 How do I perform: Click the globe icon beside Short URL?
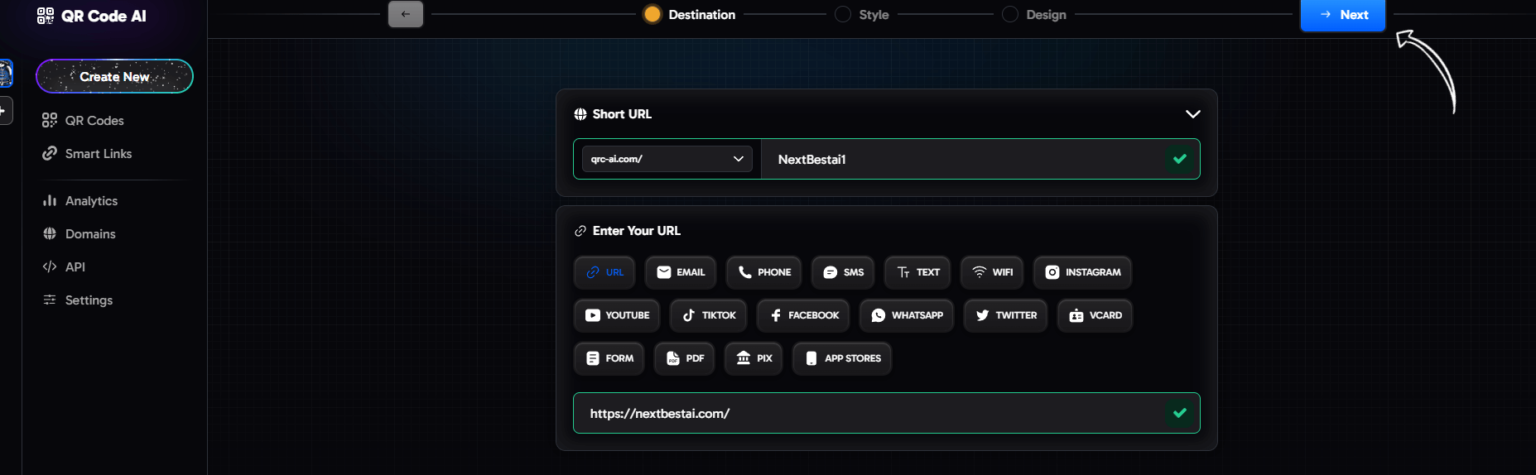580,114
